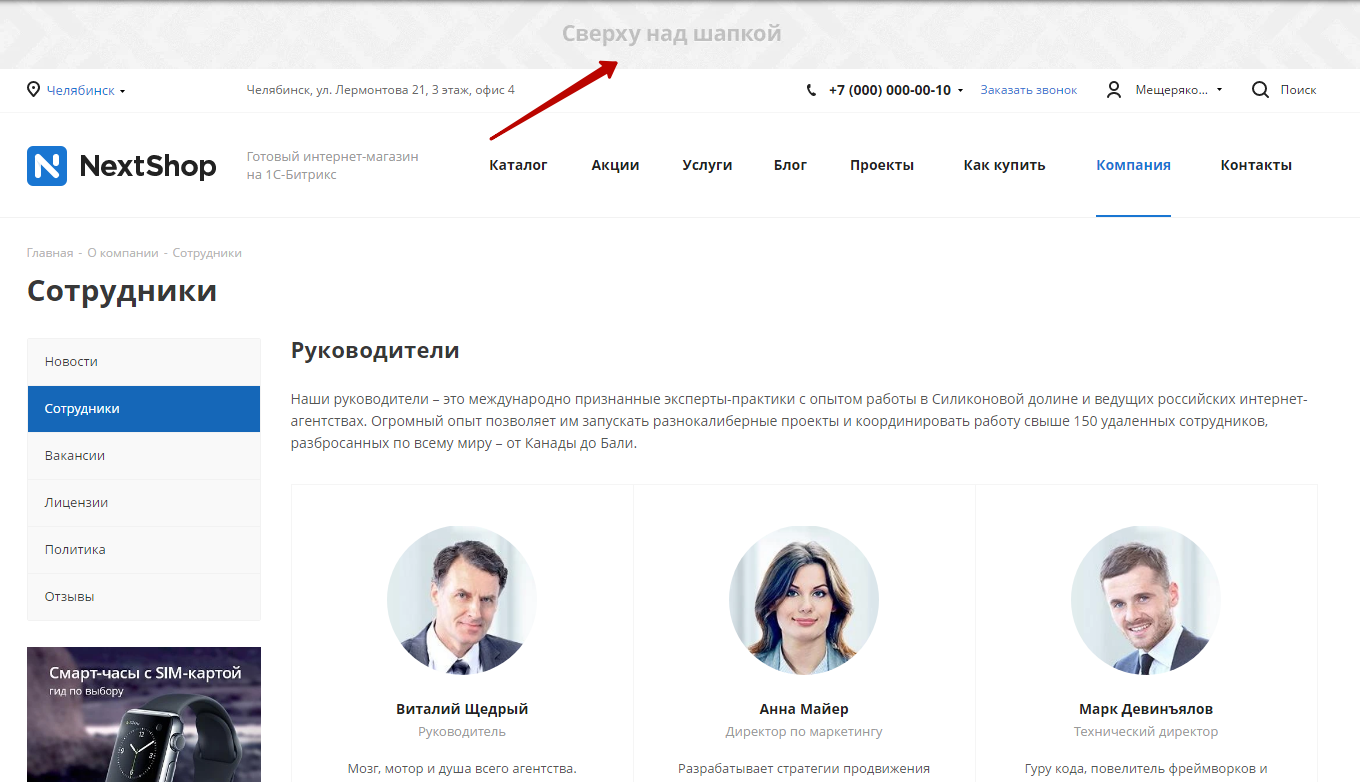This screenshot has width=1360, height=782.
Task: Open the Акции menu item
Action: pyautogui.click(x=615, y=165)
